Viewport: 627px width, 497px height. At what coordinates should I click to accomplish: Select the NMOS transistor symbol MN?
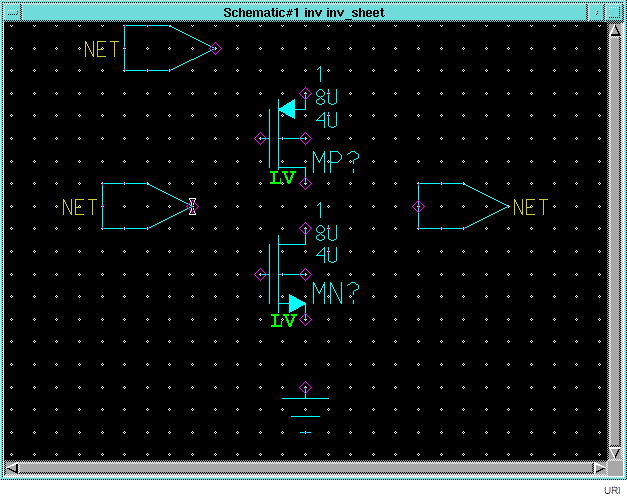point(284,273)
